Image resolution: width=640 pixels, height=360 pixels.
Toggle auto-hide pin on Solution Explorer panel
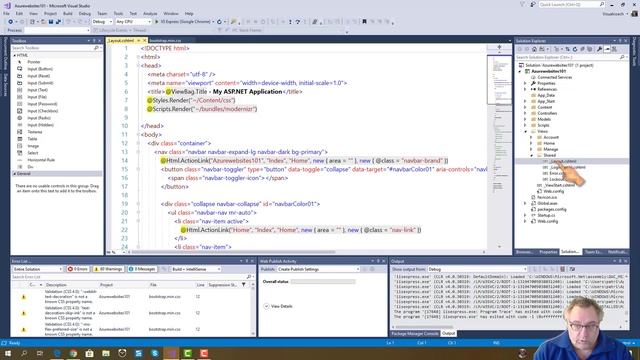620,41
